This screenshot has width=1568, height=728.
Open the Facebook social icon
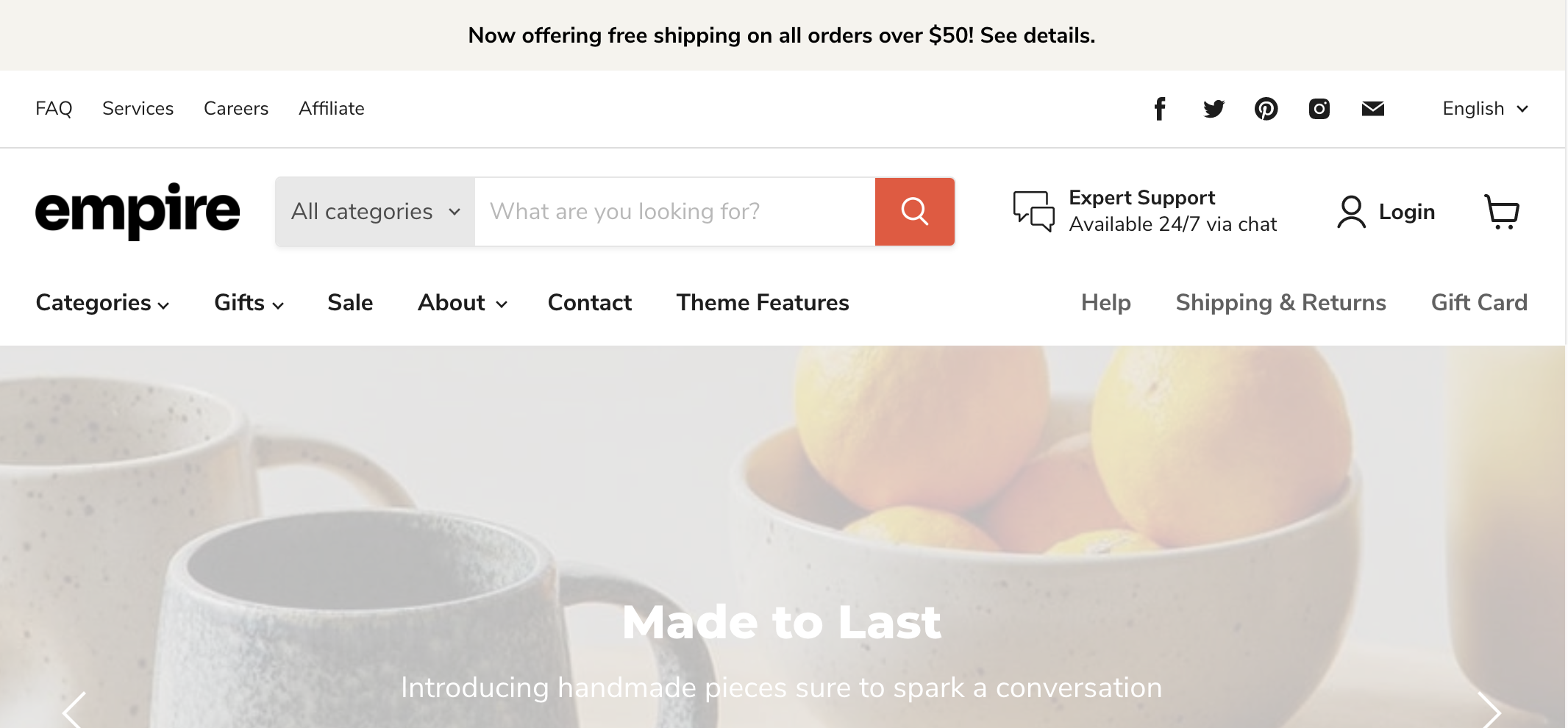[x=1160, y=109]
